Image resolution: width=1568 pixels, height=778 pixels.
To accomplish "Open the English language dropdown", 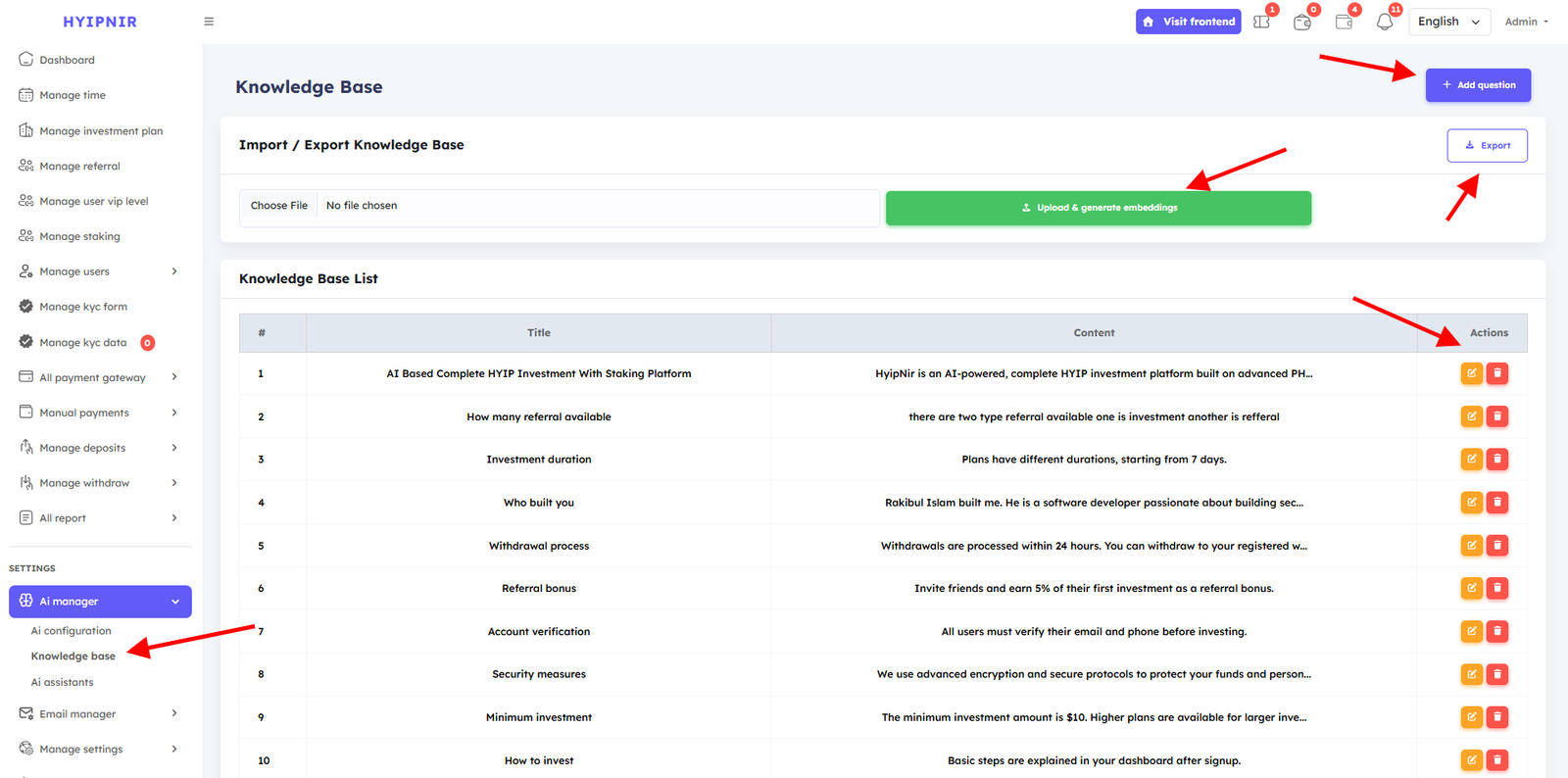I will 1449,22.
